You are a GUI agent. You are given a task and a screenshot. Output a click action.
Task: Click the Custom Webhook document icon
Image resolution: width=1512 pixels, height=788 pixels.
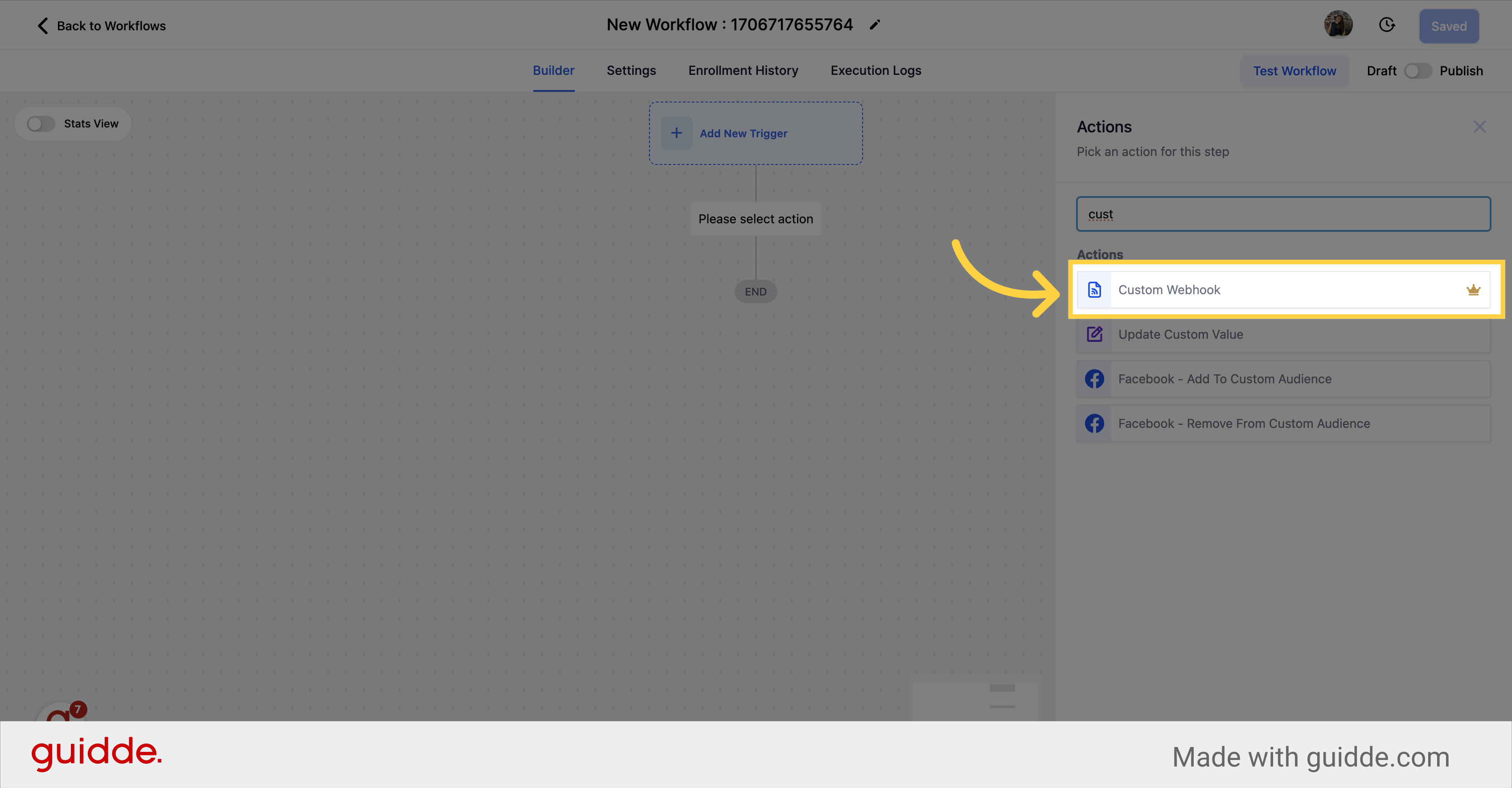(x=1094, y=290)
